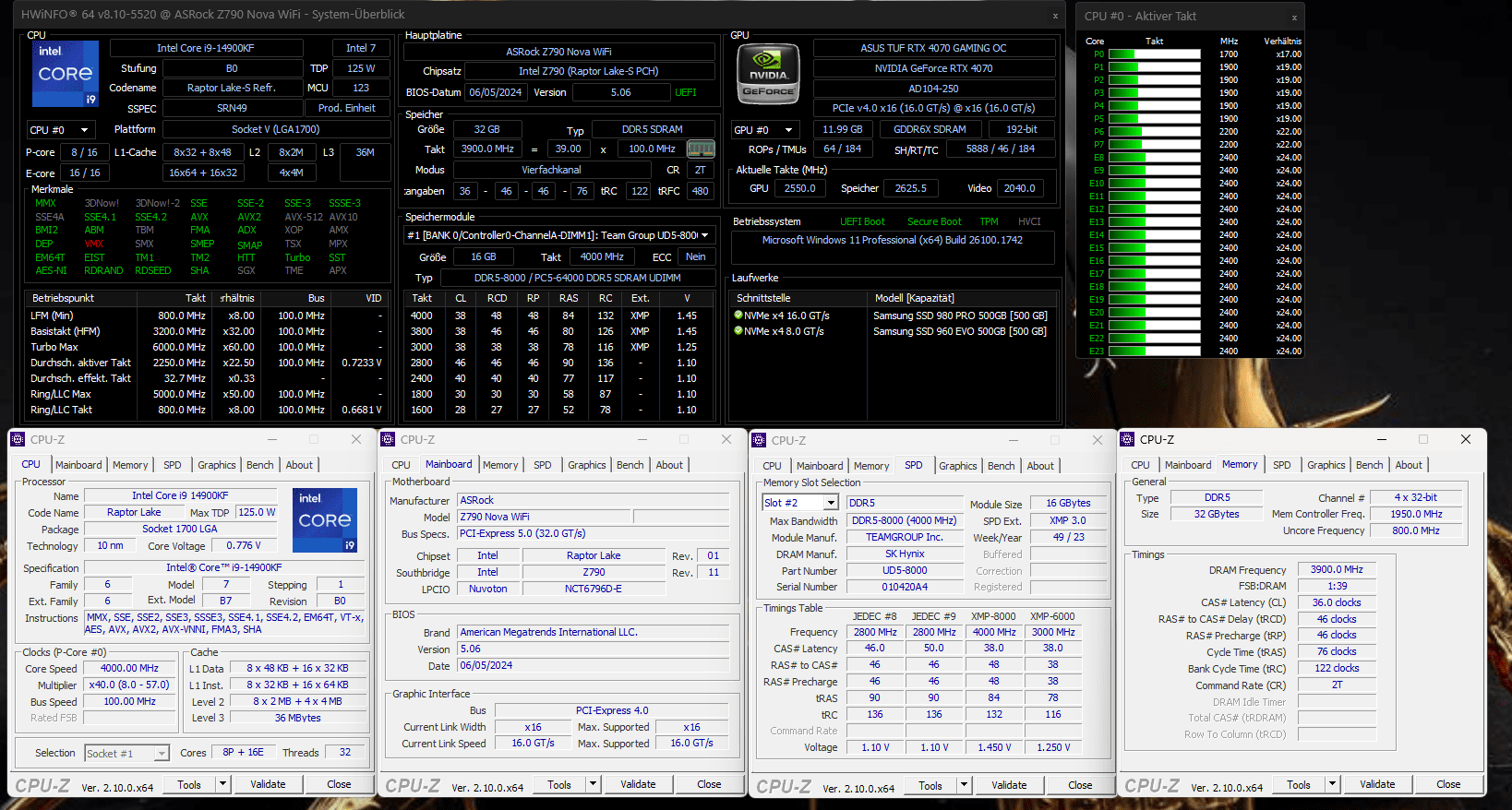Open the Tools dropdown arrow in CPU-Z SPD window

pos(964,785)
